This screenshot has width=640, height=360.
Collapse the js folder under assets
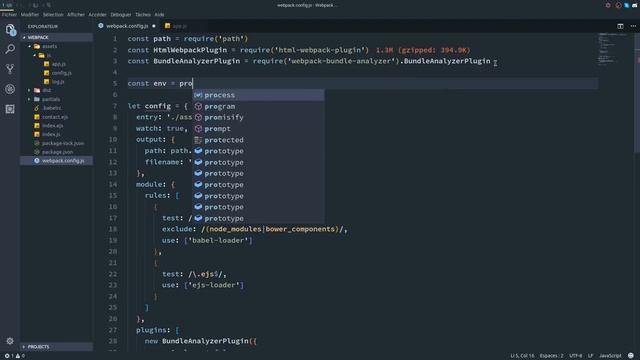[x=35, y=55]
